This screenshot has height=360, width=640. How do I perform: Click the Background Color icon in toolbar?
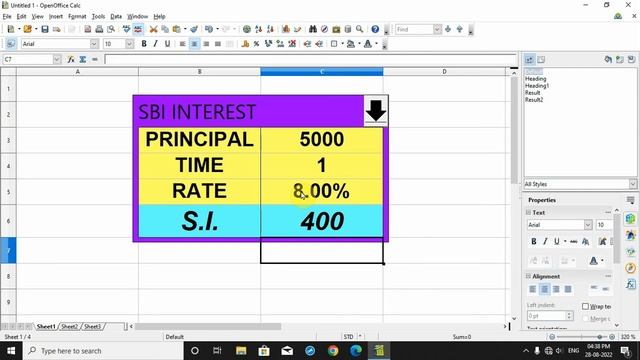[x=350, y=44]
